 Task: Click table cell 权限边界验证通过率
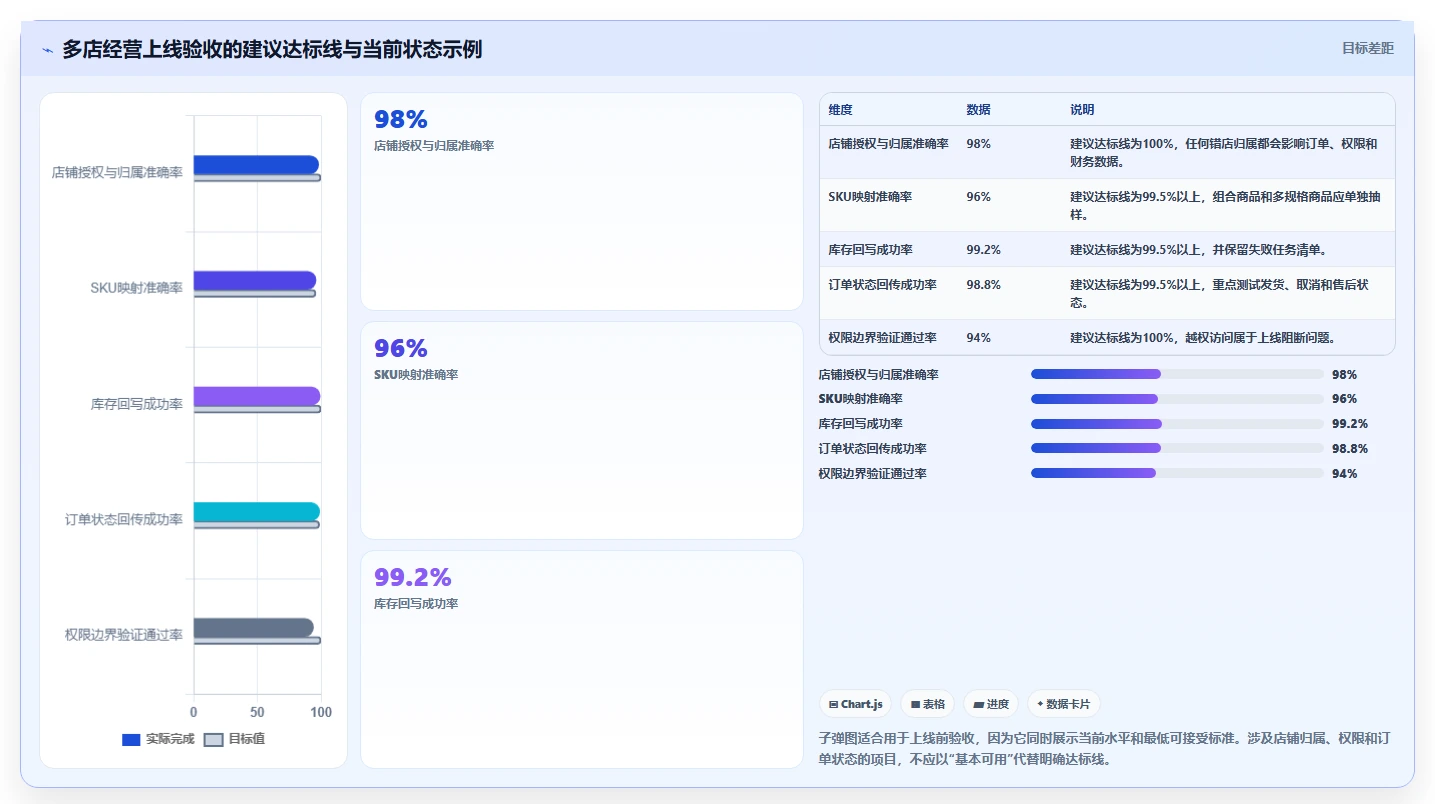click(x=882, y=337)
